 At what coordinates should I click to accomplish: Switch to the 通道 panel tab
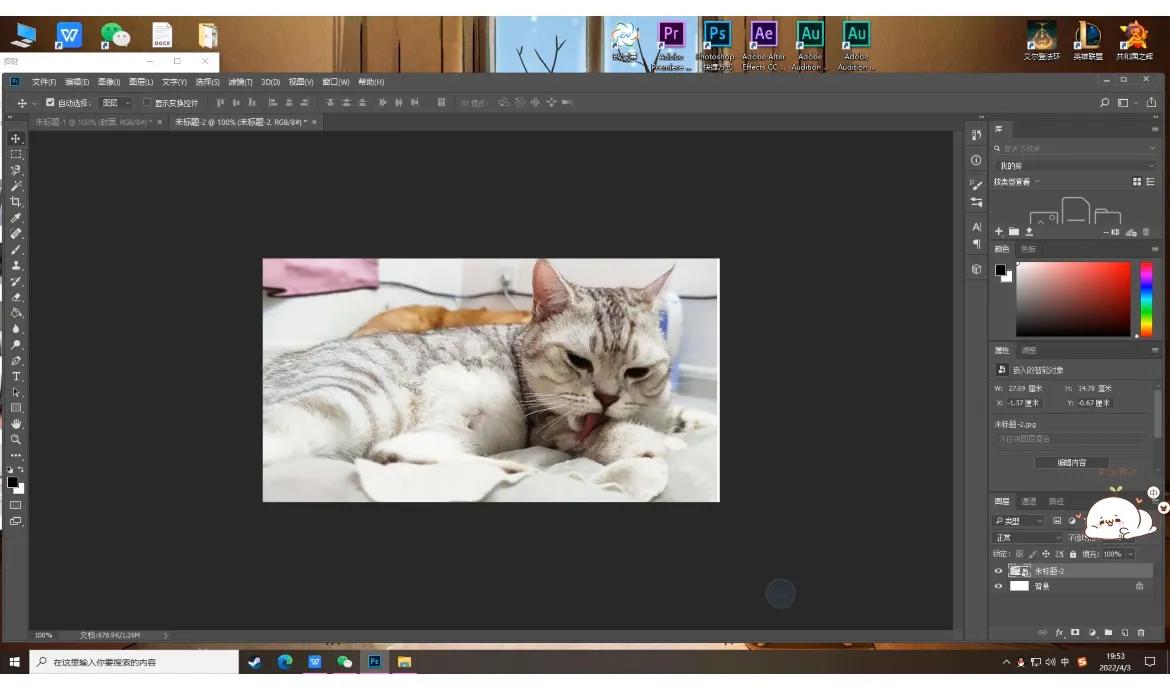1029,502
